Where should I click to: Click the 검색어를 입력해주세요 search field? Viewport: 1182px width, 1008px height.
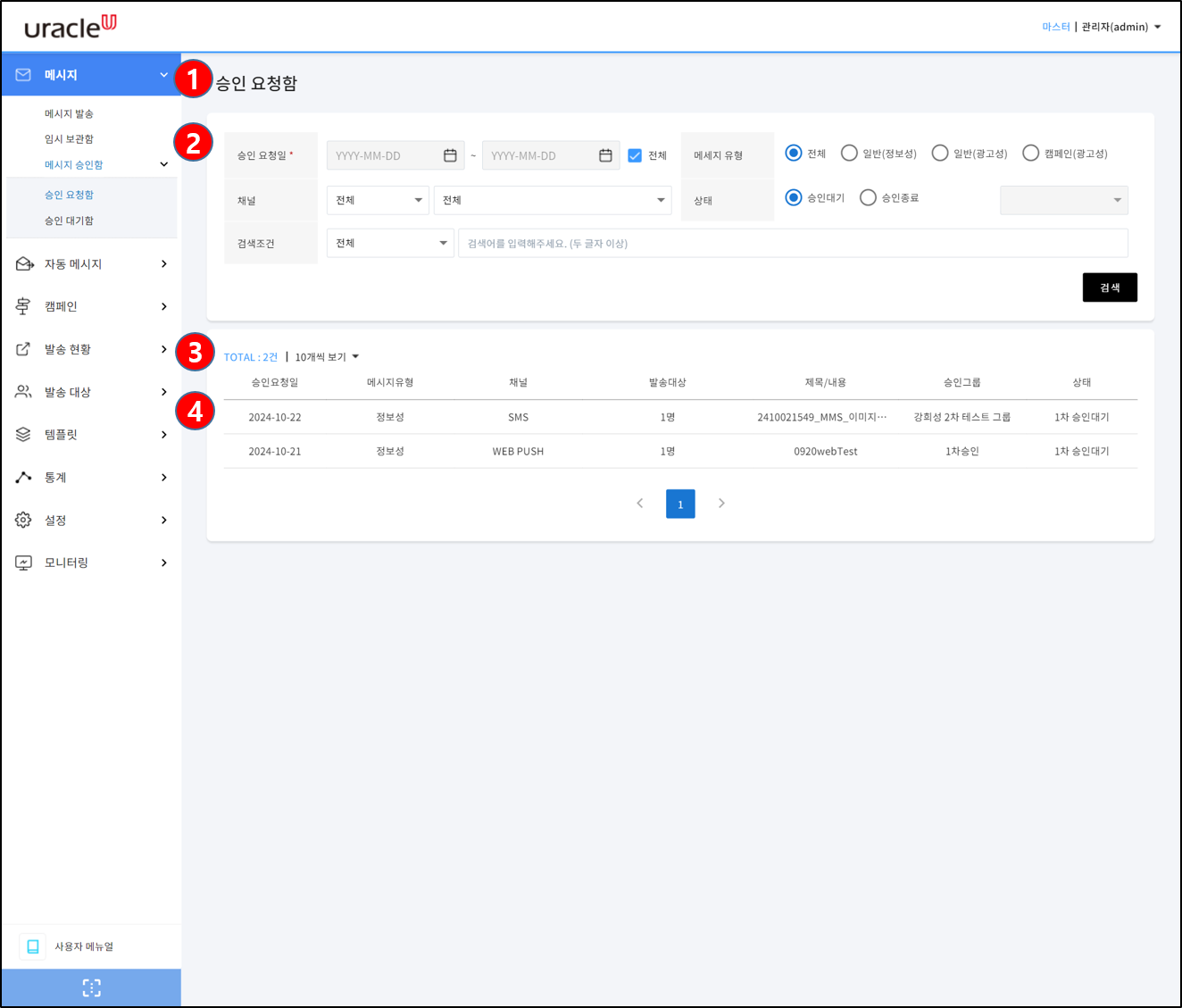click(793, 243)
